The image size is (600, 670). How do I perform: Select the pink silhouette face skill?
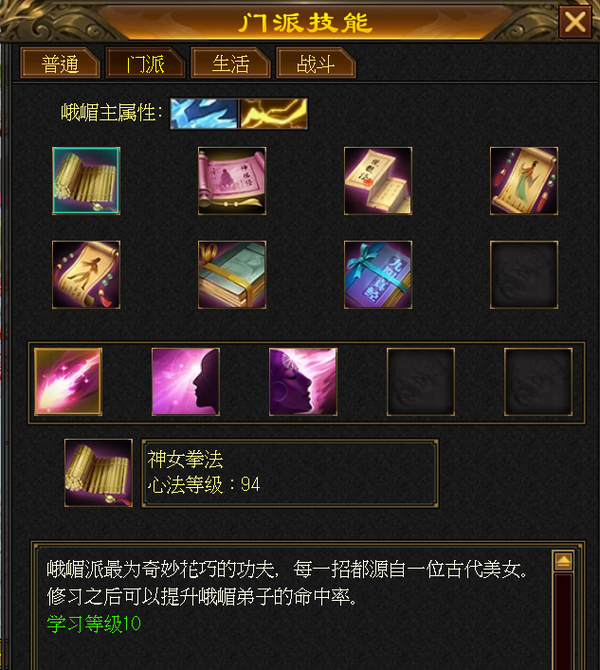coord(186,382)
